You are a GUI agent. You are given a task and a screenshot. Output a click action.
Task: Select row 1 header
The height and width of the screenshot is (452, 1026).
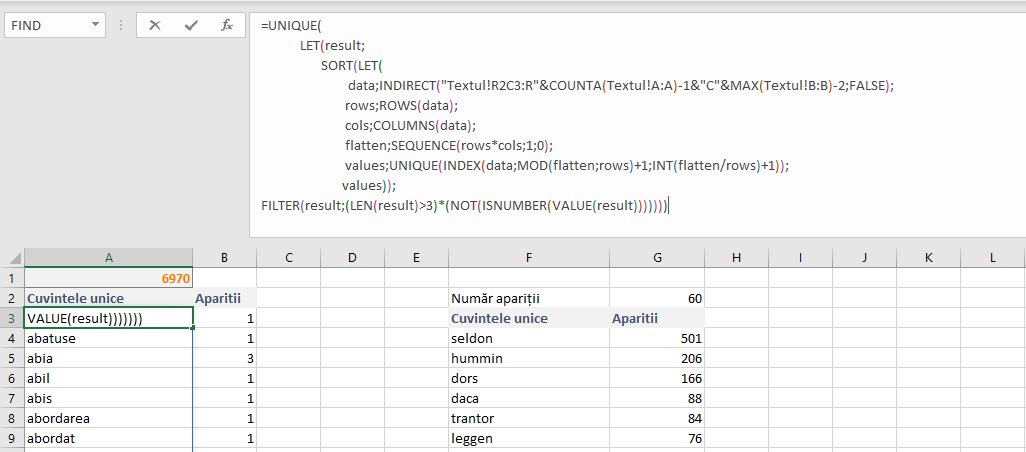click(12, 279)
